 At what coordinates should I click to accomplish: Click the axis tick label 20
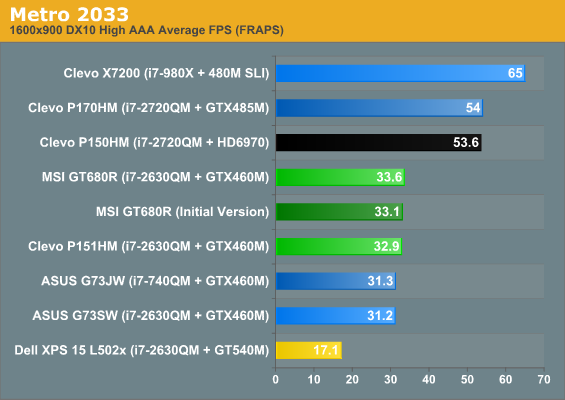tap(352, 379)
